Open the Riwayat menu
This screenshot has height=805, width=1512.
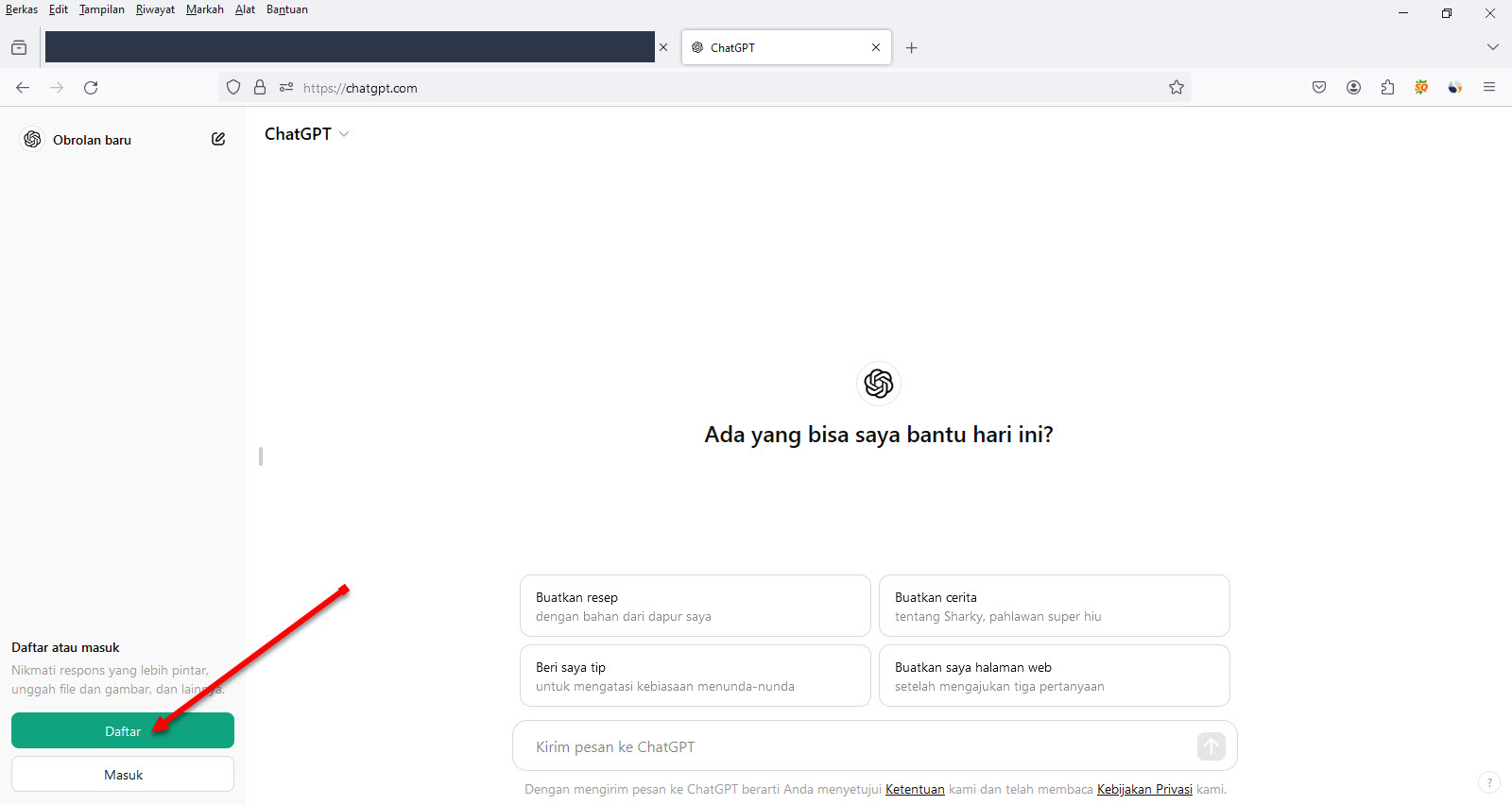point(155,9)
